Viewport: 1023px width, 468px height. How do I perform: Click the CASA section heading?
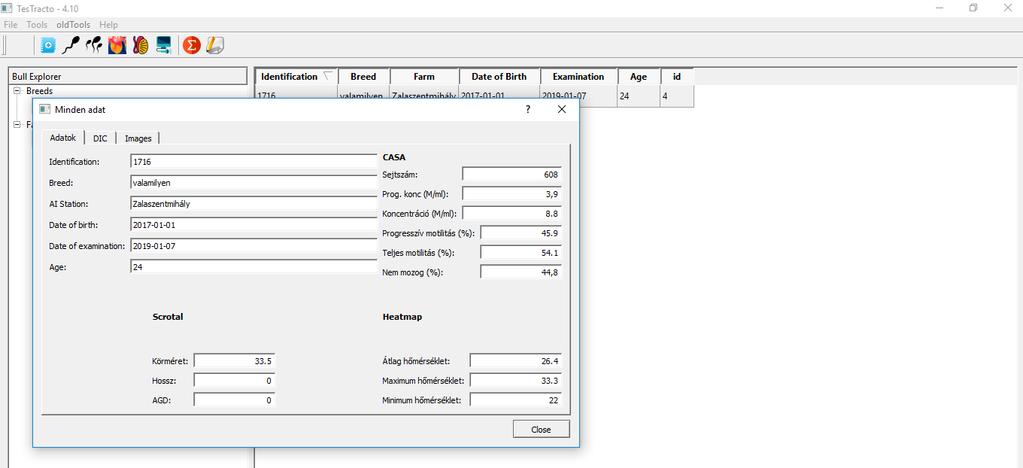click(395, 157)
